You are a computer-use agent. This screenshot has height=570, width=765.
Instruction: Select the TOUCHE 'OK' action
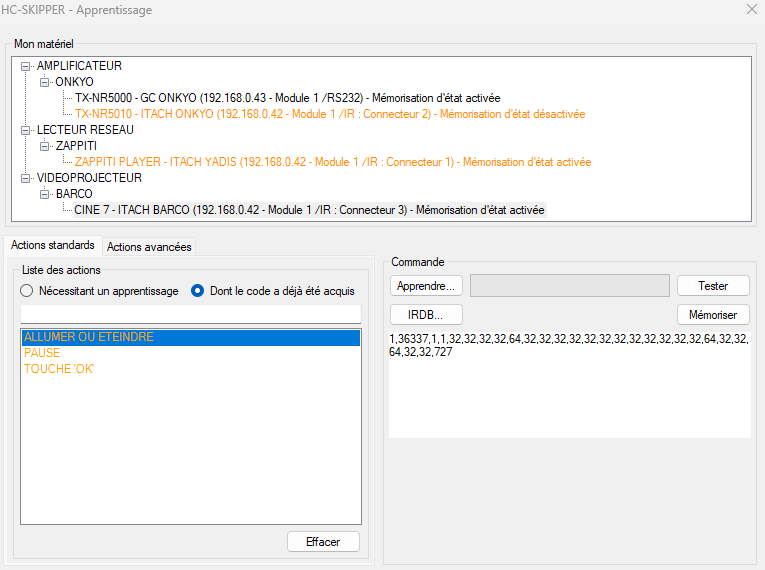pyautogui.click(x=191, y=369)
